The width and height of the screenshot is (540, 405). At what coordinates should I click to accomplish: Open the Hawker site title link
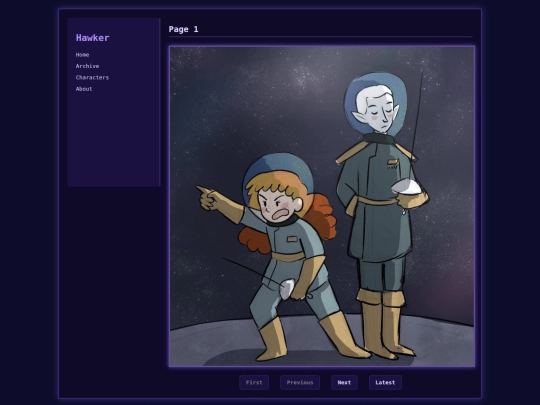coord(92,38)
